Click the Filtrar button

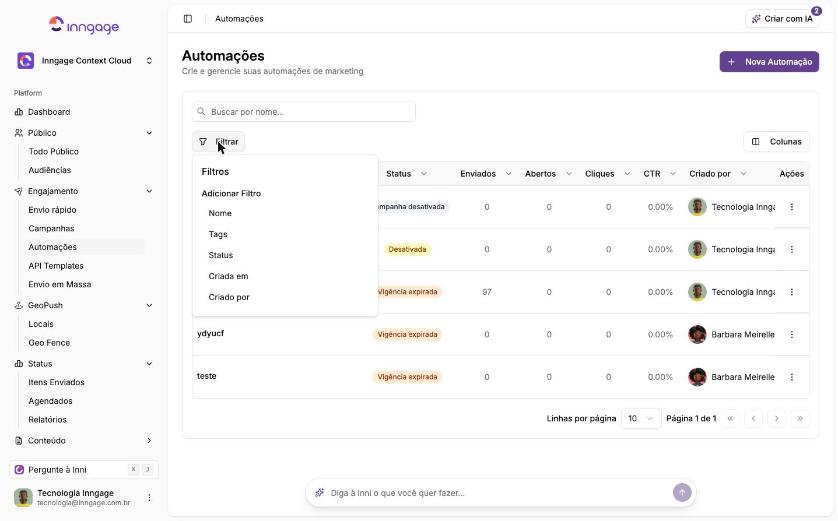point(219,142)
